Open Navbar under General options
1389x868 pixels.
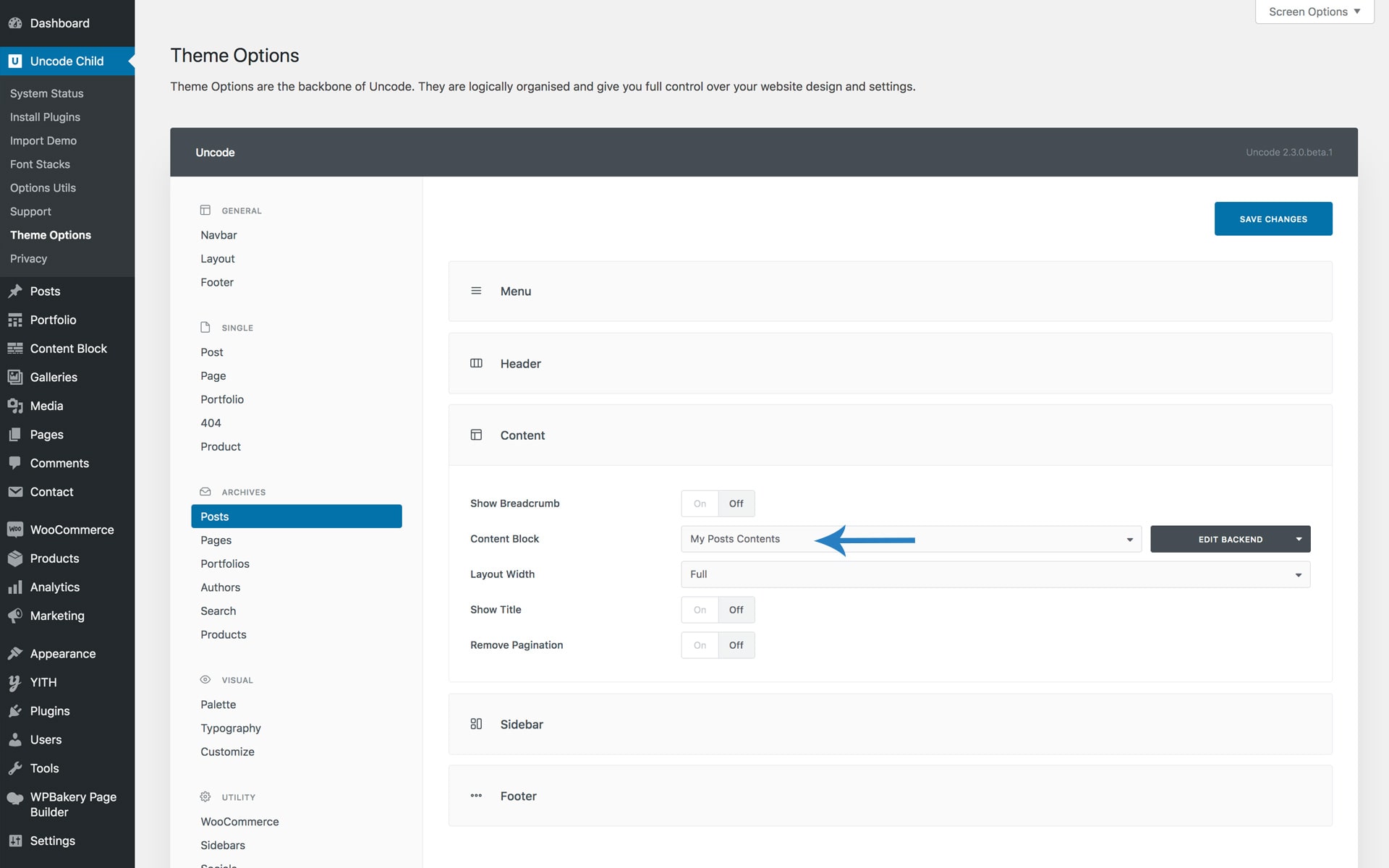[218, 235]
